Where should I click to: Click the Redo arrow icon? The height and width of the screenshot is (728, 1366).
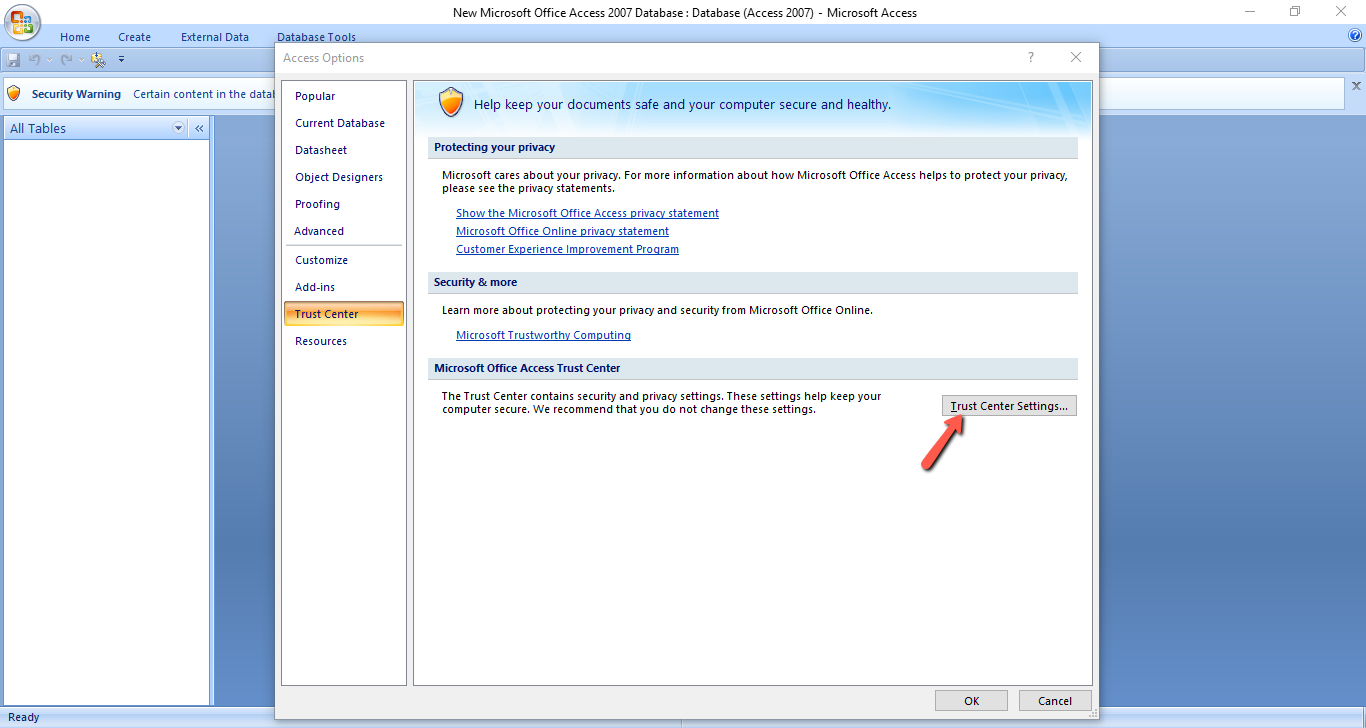66,60
